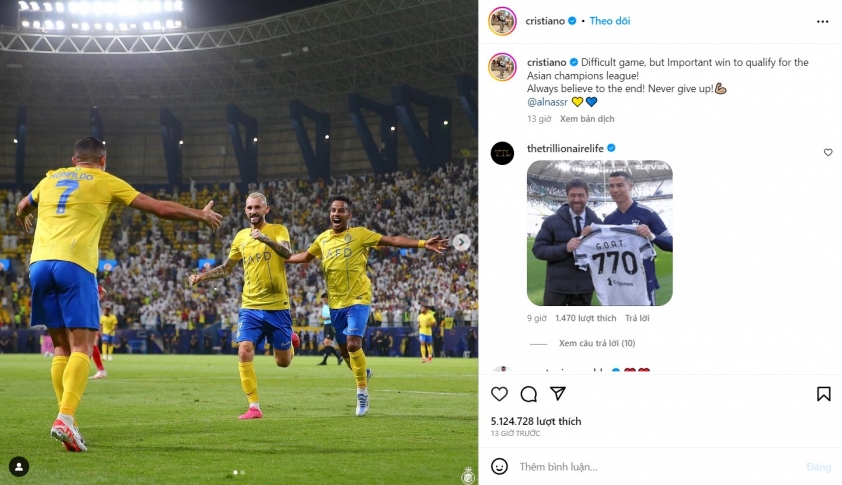Open the 5.124.728 lượt thích likes list
The width and height of the screenshot is (842, 485).
pyautogui.click(x=536, y=421)
